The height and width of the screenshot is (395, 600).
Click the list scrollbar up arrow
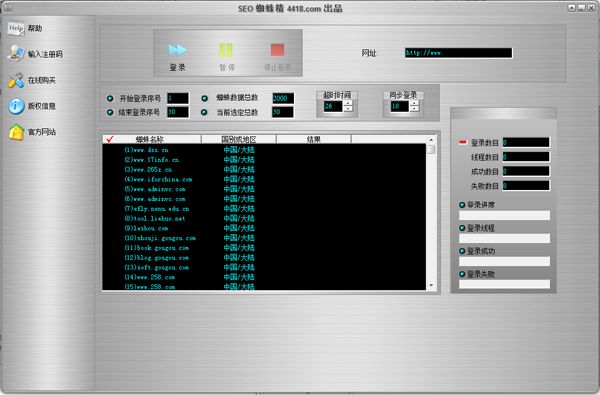click(431, 140)
